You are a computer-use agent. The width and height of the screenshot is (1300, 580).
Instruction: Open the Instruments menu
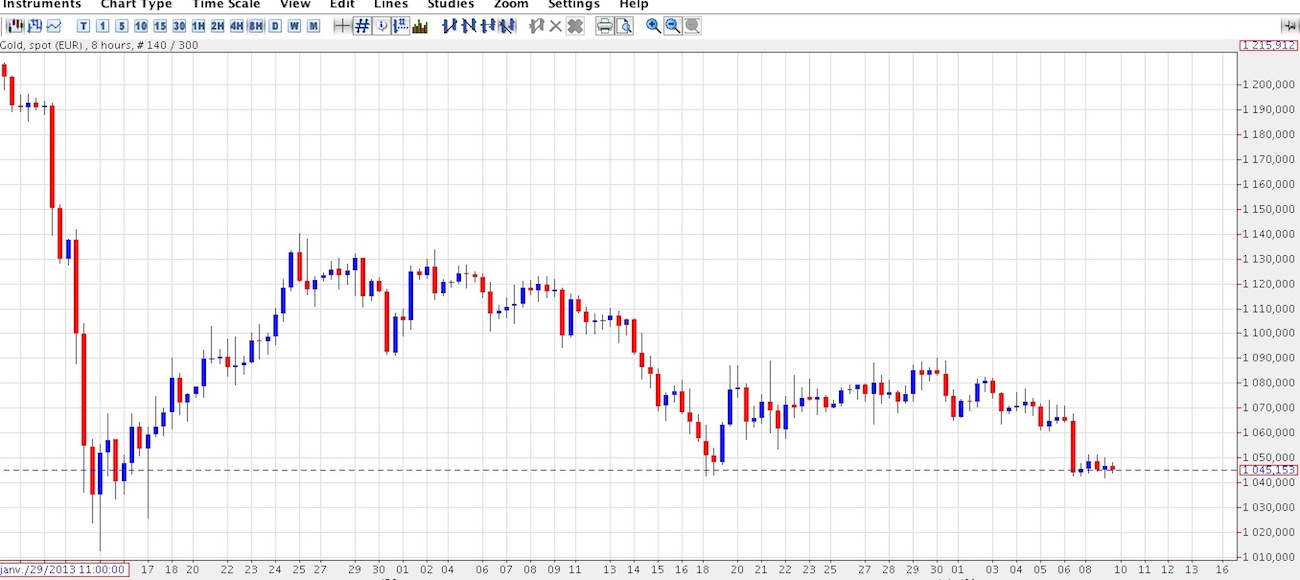(x=42, y=4)
